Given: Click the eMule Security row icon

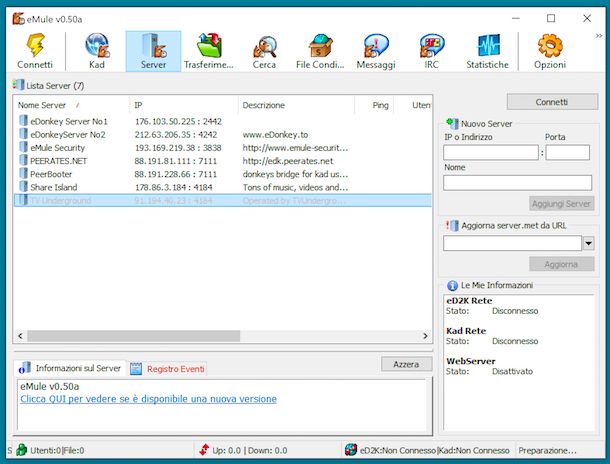Looking at the screenshot, I should (x=23, y=147).
